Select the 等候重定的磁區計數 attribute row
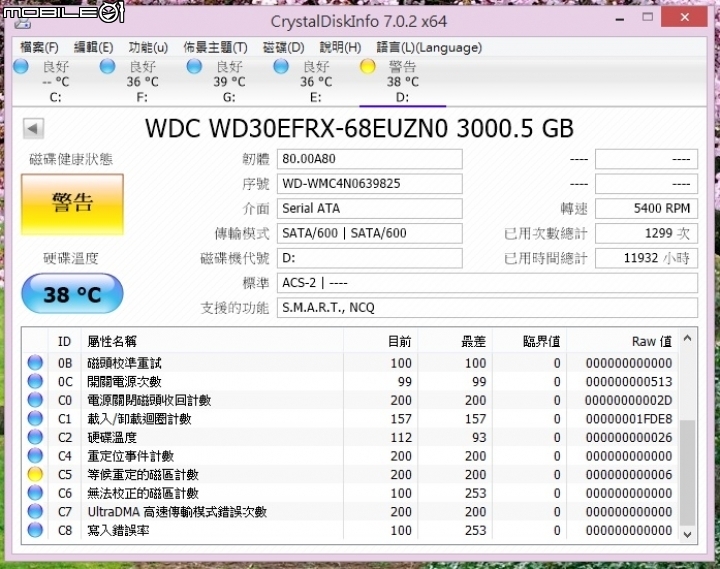This screenshot has width=720, height=569. (x=350, y=474)
